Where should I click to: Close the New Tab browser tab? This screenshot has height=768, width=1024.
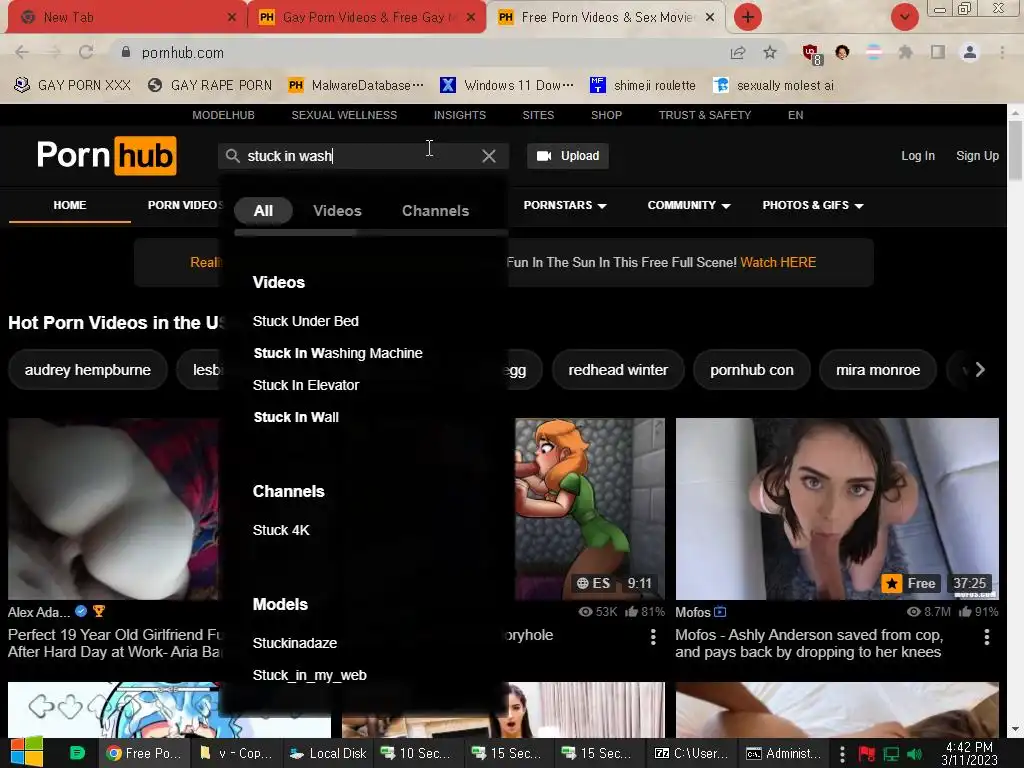click(x=231, y=18)
